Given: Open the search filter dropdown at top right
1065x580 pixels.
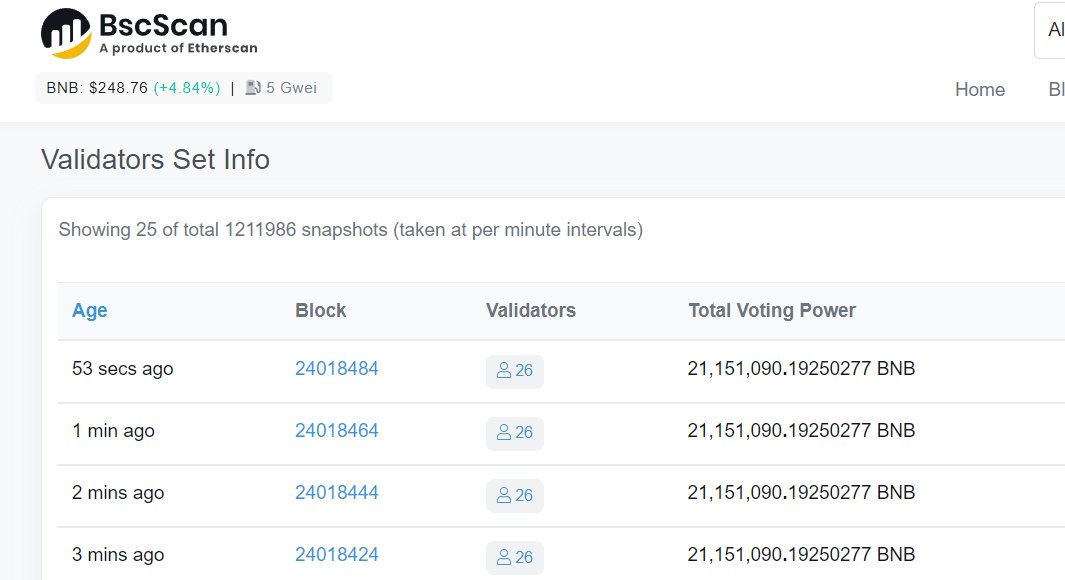Looking at the screenshot, I should tap(1049, 30).
